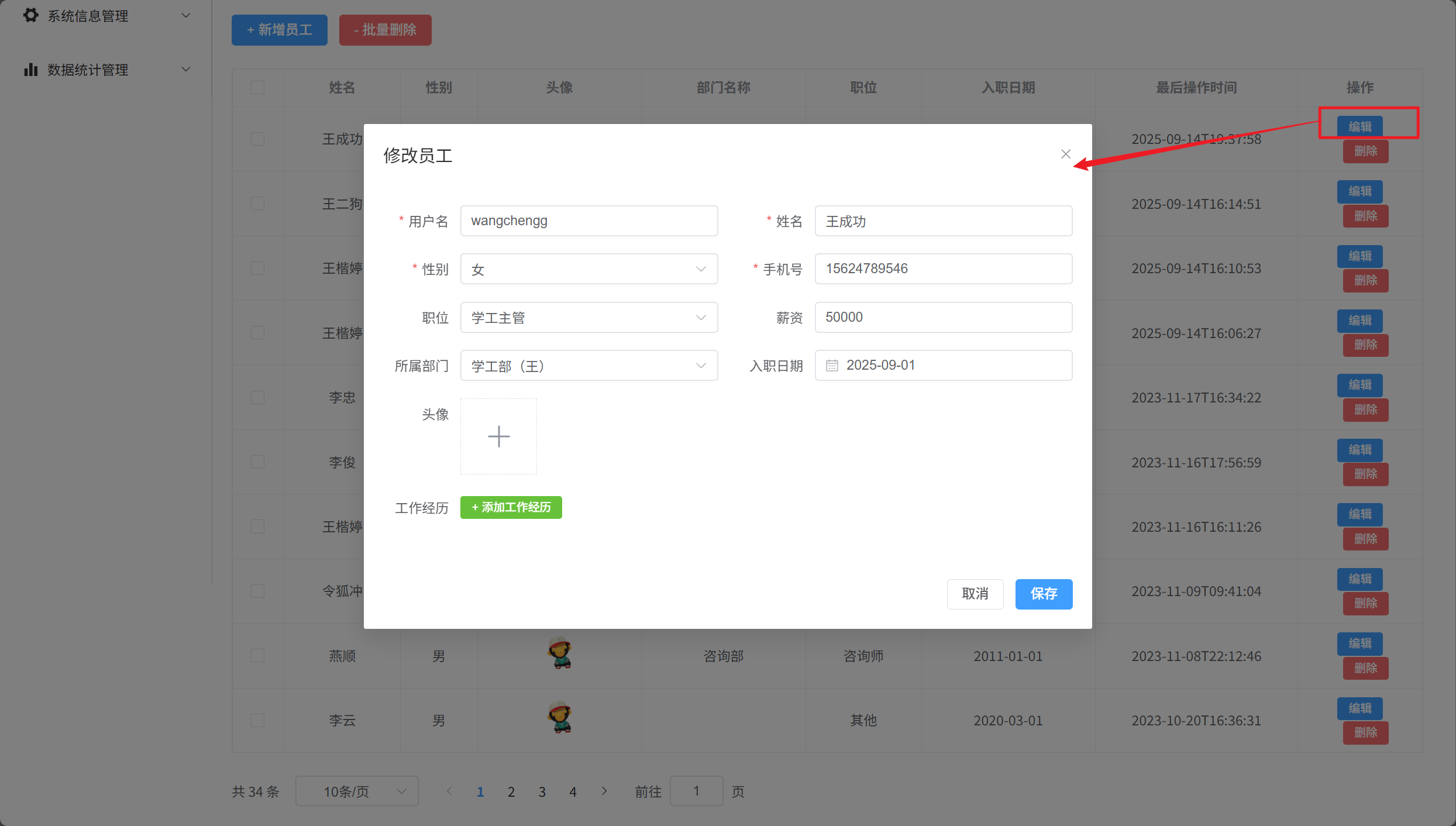Viewport: 1456px width, 826px height.
Task: Click the blue 保存 button
Action: pyautogui.click(x=1043, y=594)
